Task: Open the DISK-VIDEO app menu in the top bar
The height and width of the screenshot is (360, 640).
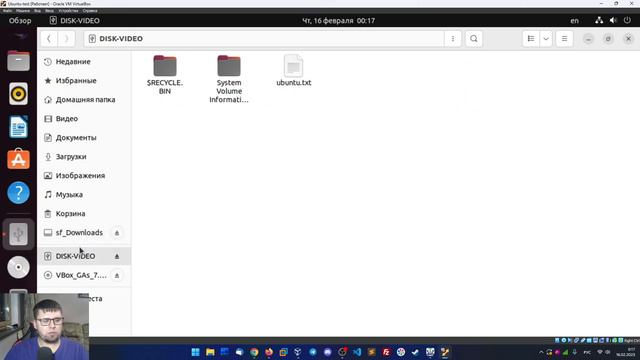Action: pos(74,20)
